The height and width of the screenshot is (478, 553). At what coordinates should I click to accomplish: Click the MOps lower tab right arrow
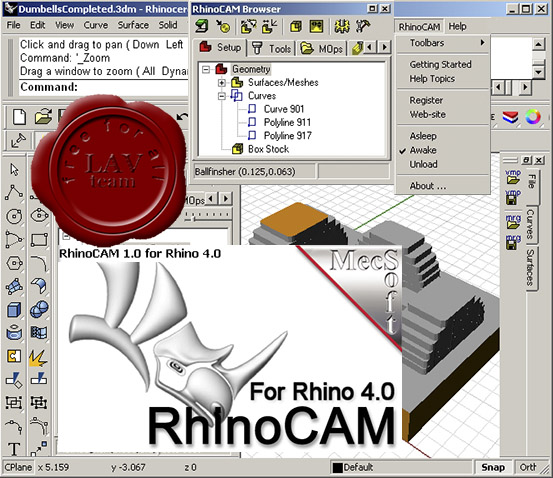pos(226,199)
